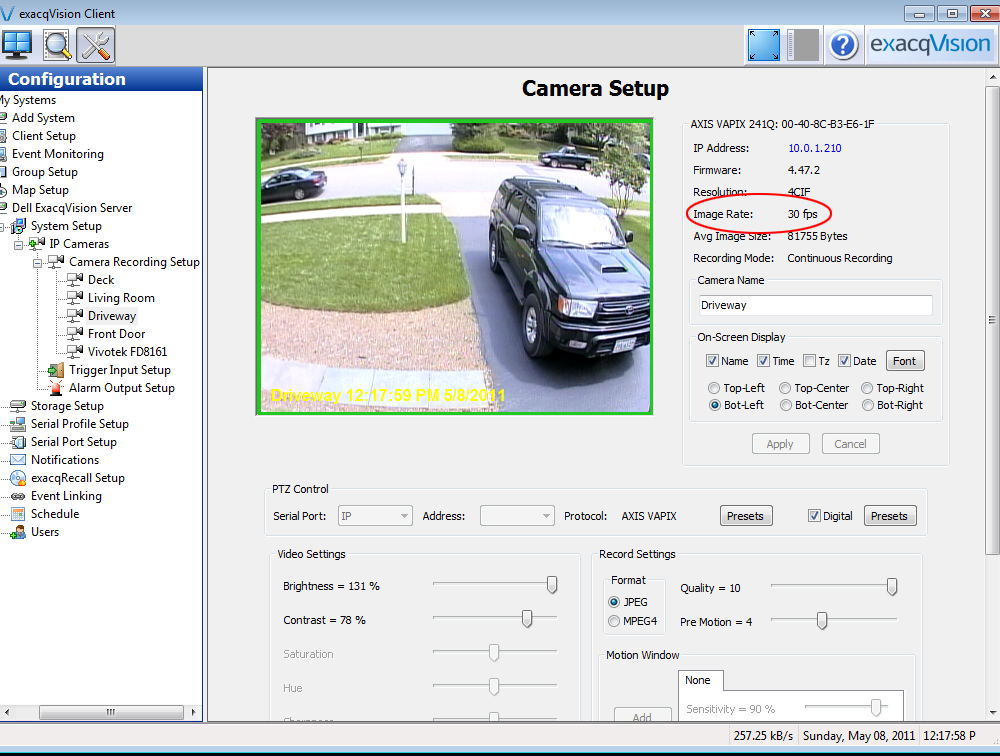Open the Address dropdown

tap(516, 516)
